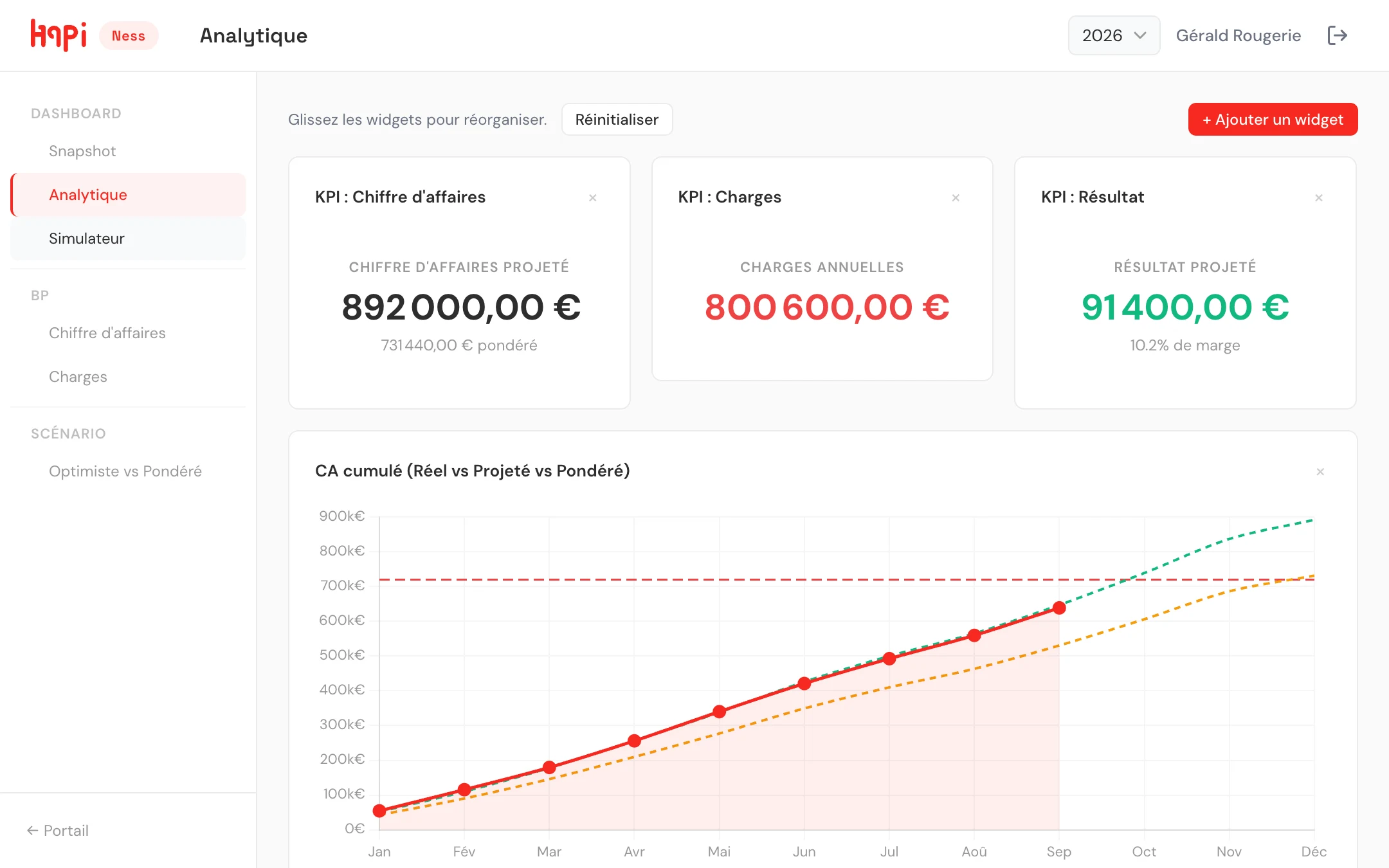
Task: Click the Réinitialiser button
Action: pos(617,120)
